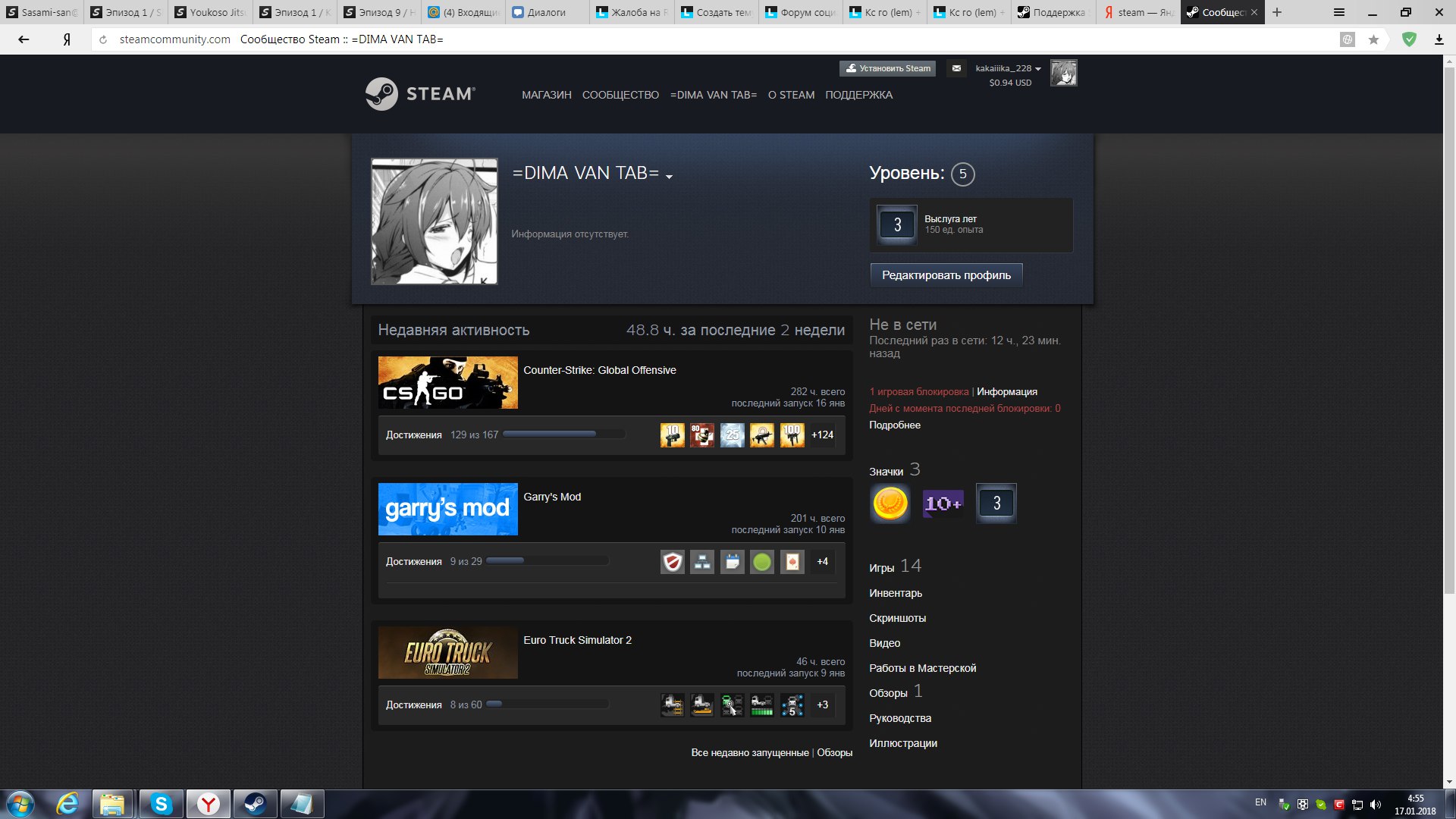Open the fourth Euro Truck Simulator 2 achievement icon
The image size is (1456, 819).
point(762,704)
